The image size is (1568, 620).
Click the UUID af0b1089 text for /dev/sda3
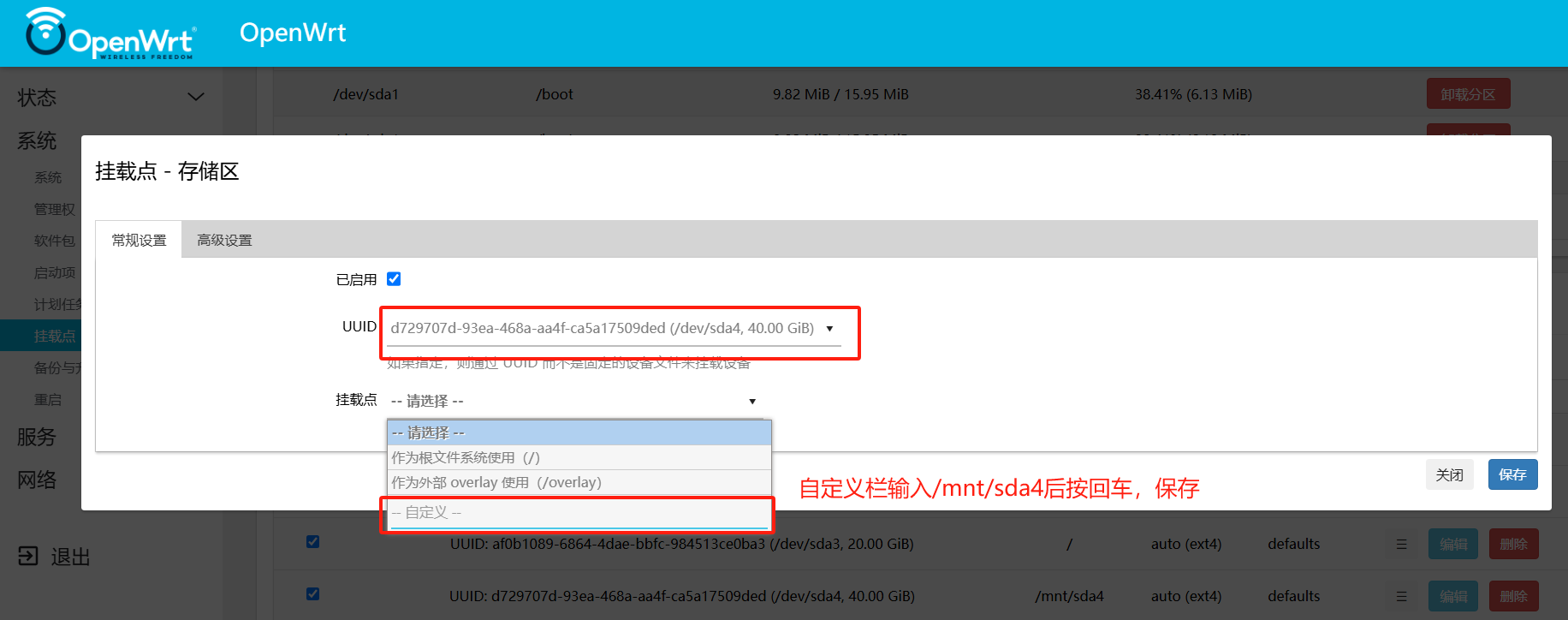pos(682,544)
